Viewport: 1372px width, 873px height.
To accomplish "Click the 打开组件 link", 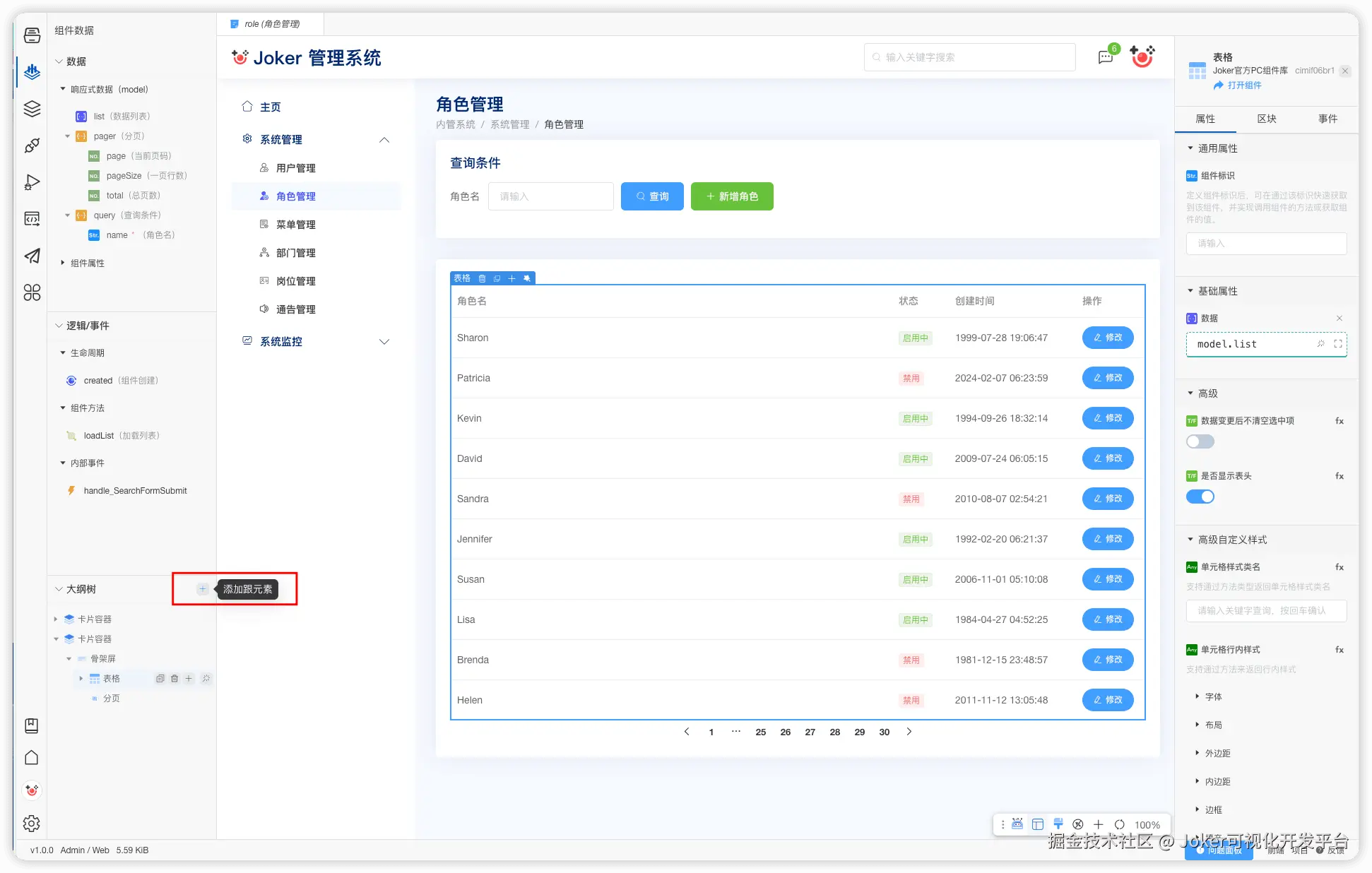I will 1243,85.
